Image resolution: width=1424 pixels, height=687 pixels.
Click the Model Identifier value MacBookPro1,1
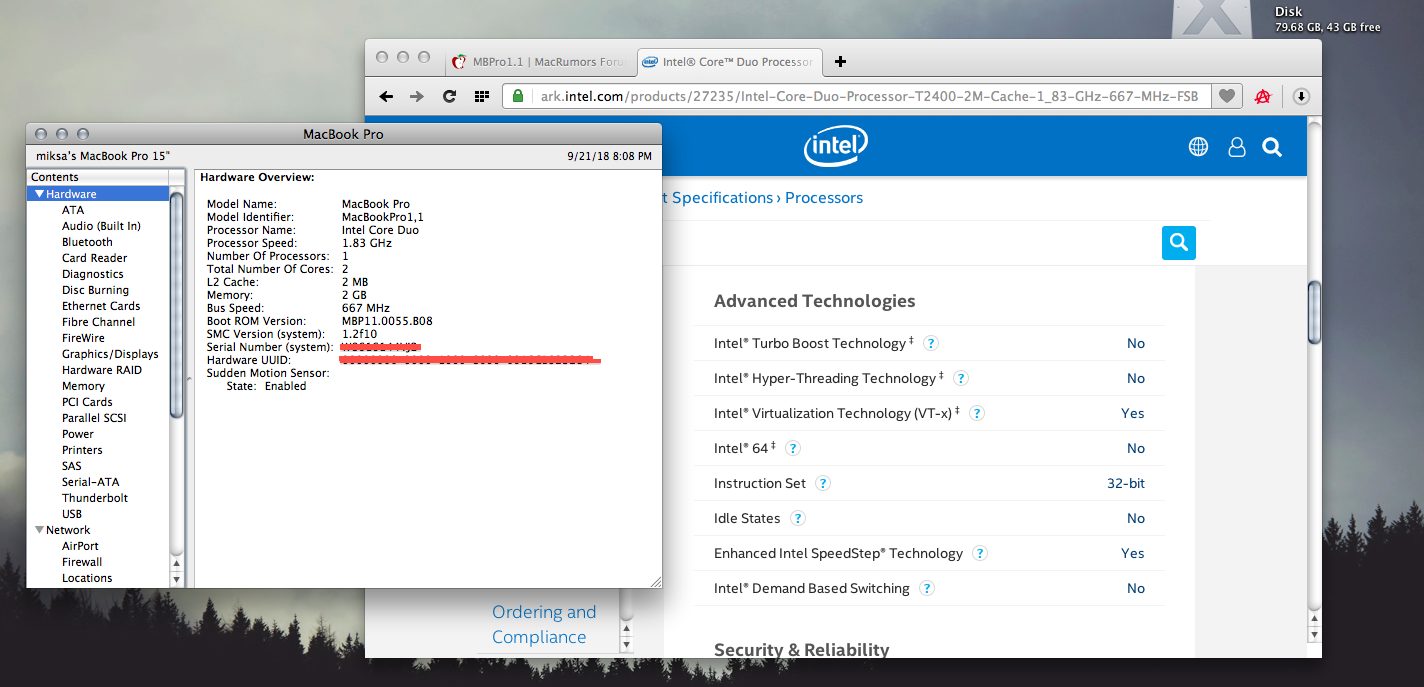click(x=383, y=217)
